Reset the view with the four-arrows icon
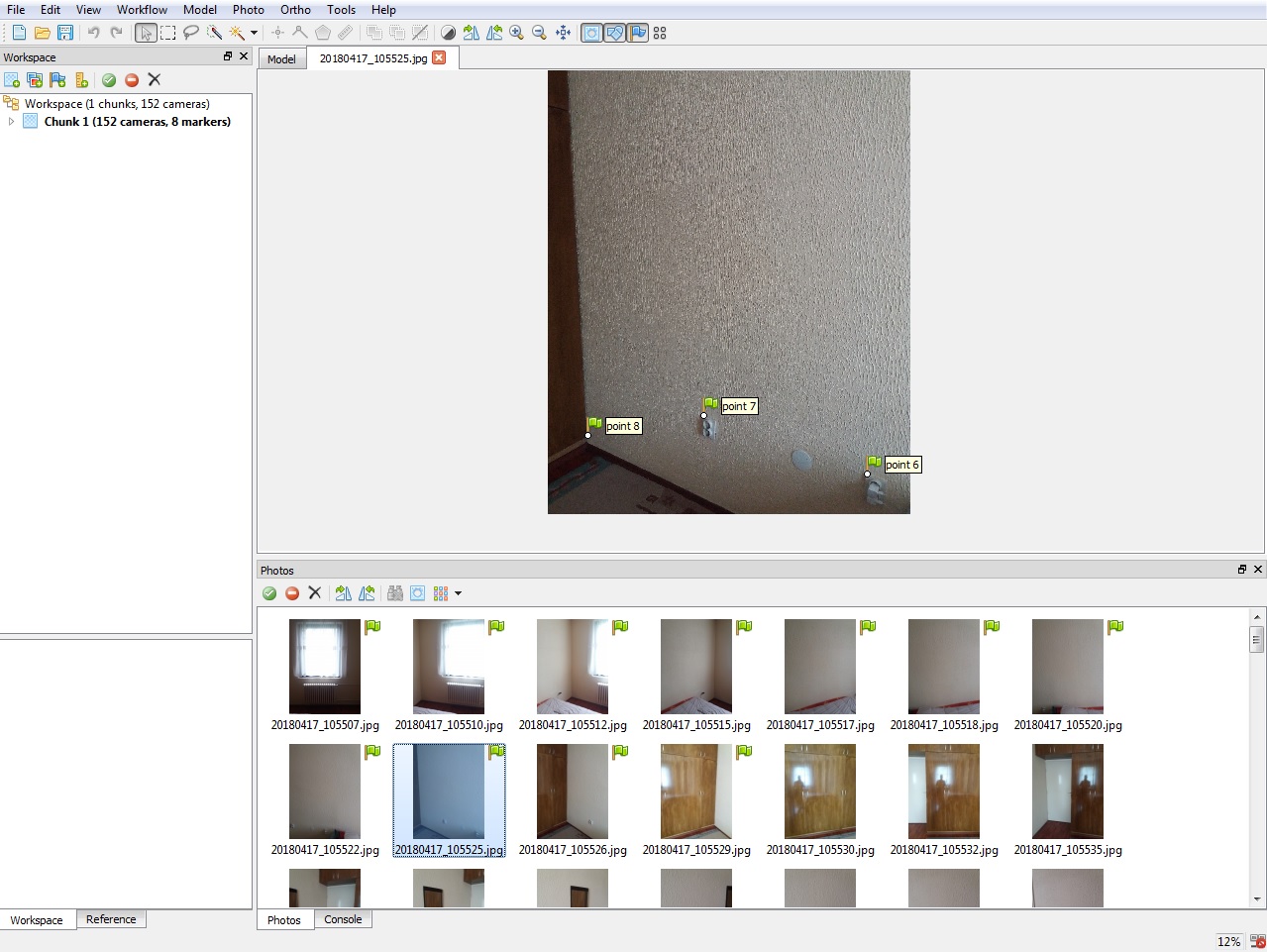This screenshot has height=952, width=1267. point(563,33)
